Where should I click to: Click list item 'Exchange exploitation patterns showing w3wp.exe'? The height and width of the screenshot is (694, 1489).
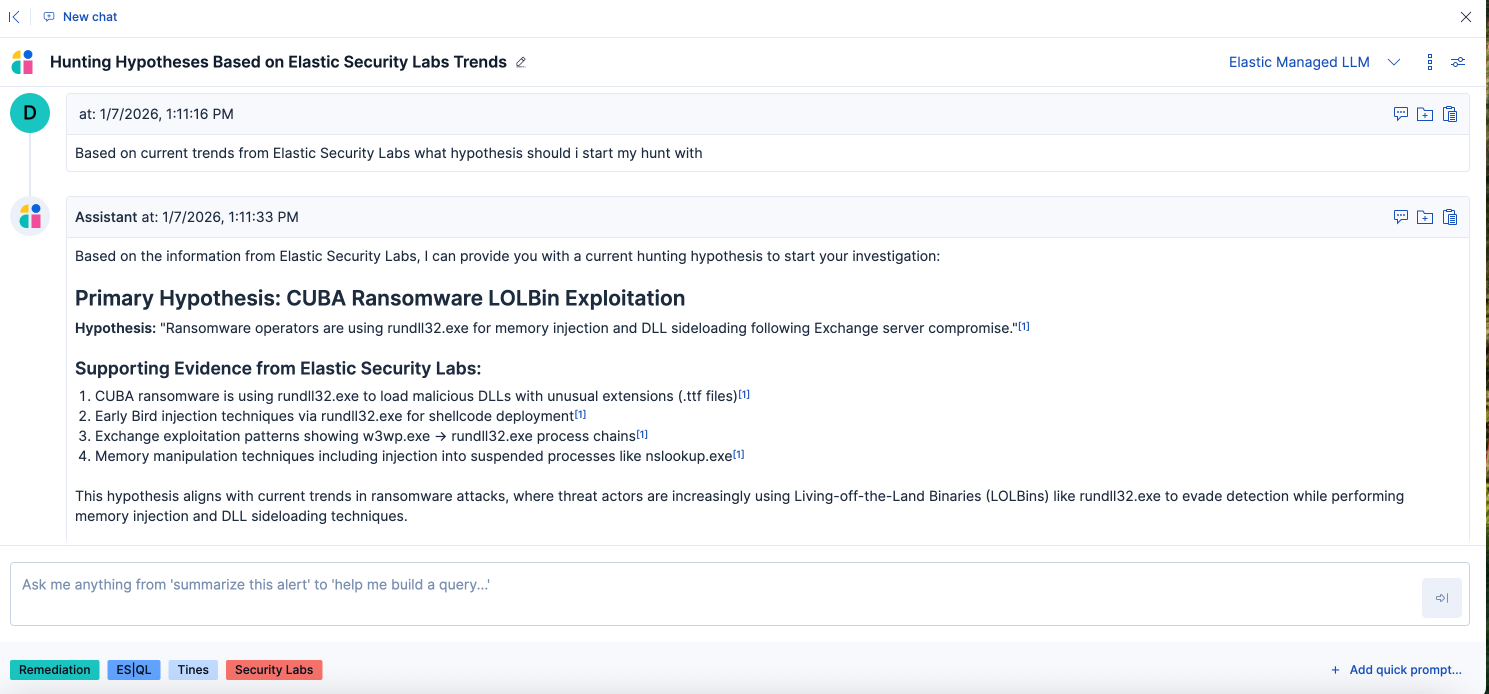click(365, 436)
